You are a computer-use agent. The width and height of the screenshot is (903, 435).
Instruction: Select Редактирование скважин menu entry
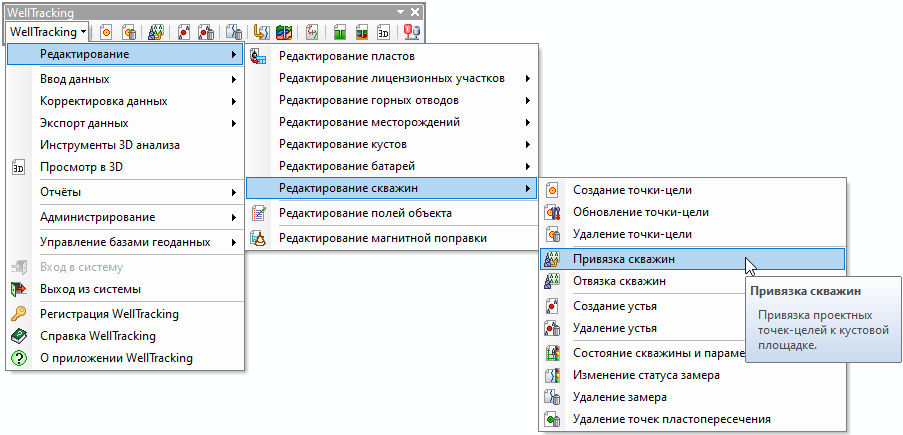(391, 188)
